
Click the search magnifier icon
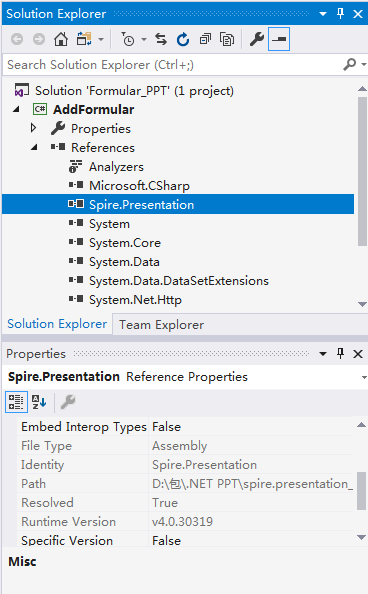350,65
